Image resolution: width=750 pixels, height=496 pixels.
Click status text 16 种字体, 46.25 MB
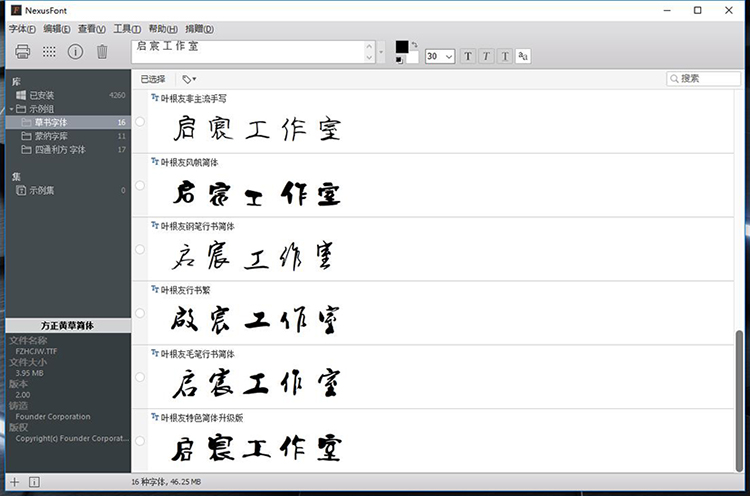coord(166,482)
